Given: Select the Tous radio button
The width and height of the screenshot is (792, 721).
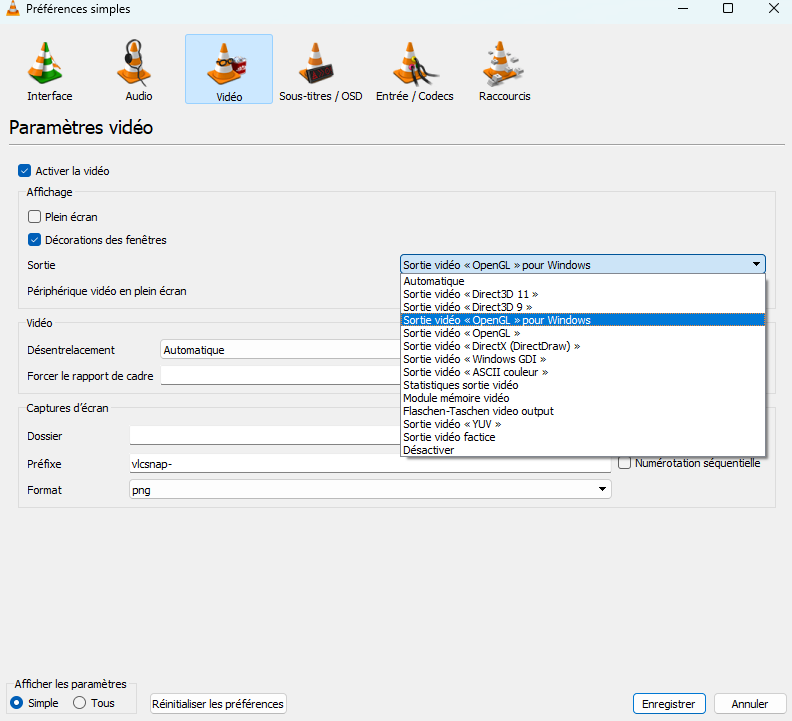Looking at the screenshot, I should pos(80,703).
